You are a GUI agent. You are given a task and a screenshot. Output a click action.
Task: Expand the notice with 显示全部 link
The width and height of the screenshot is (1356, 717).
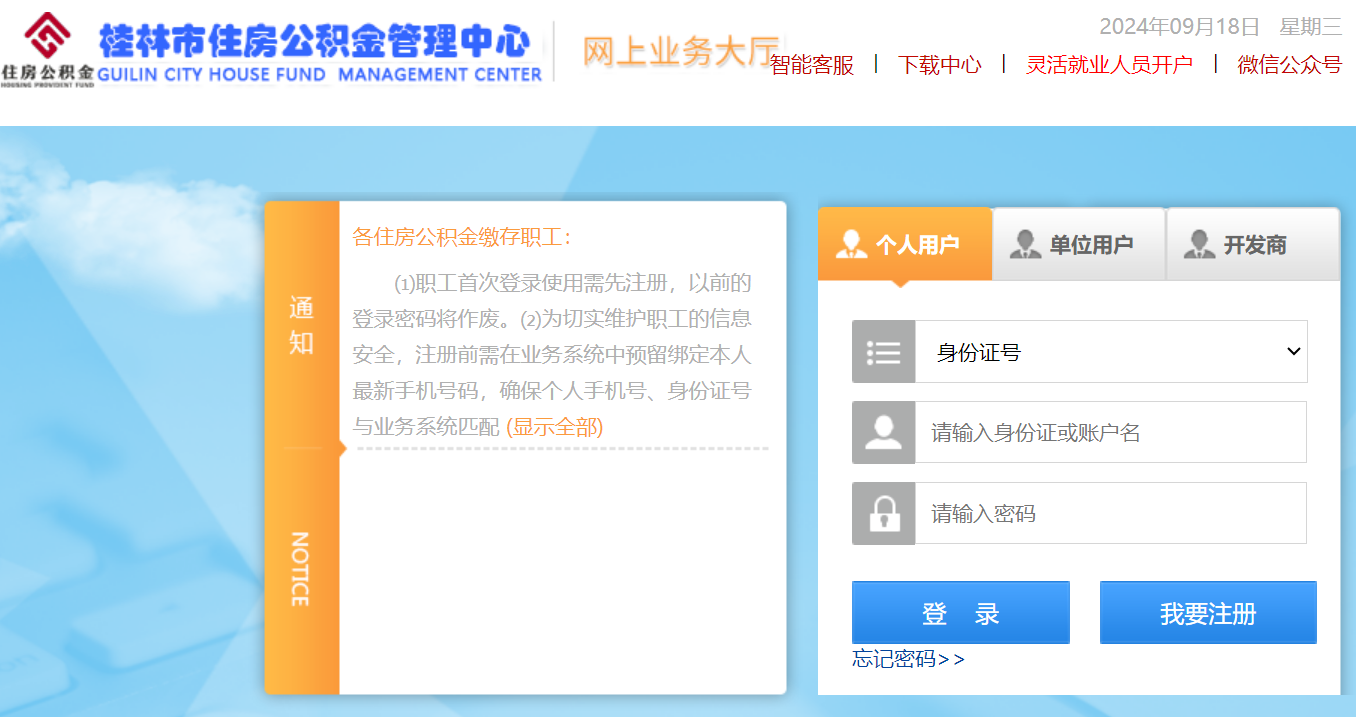[x=555, y=427]
